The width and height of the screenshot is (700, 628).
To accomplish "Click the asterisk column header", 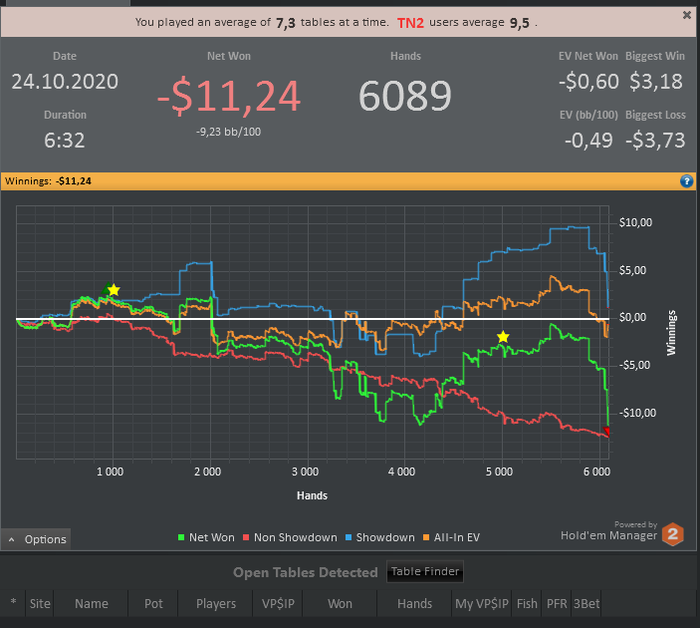I will 13,603.
